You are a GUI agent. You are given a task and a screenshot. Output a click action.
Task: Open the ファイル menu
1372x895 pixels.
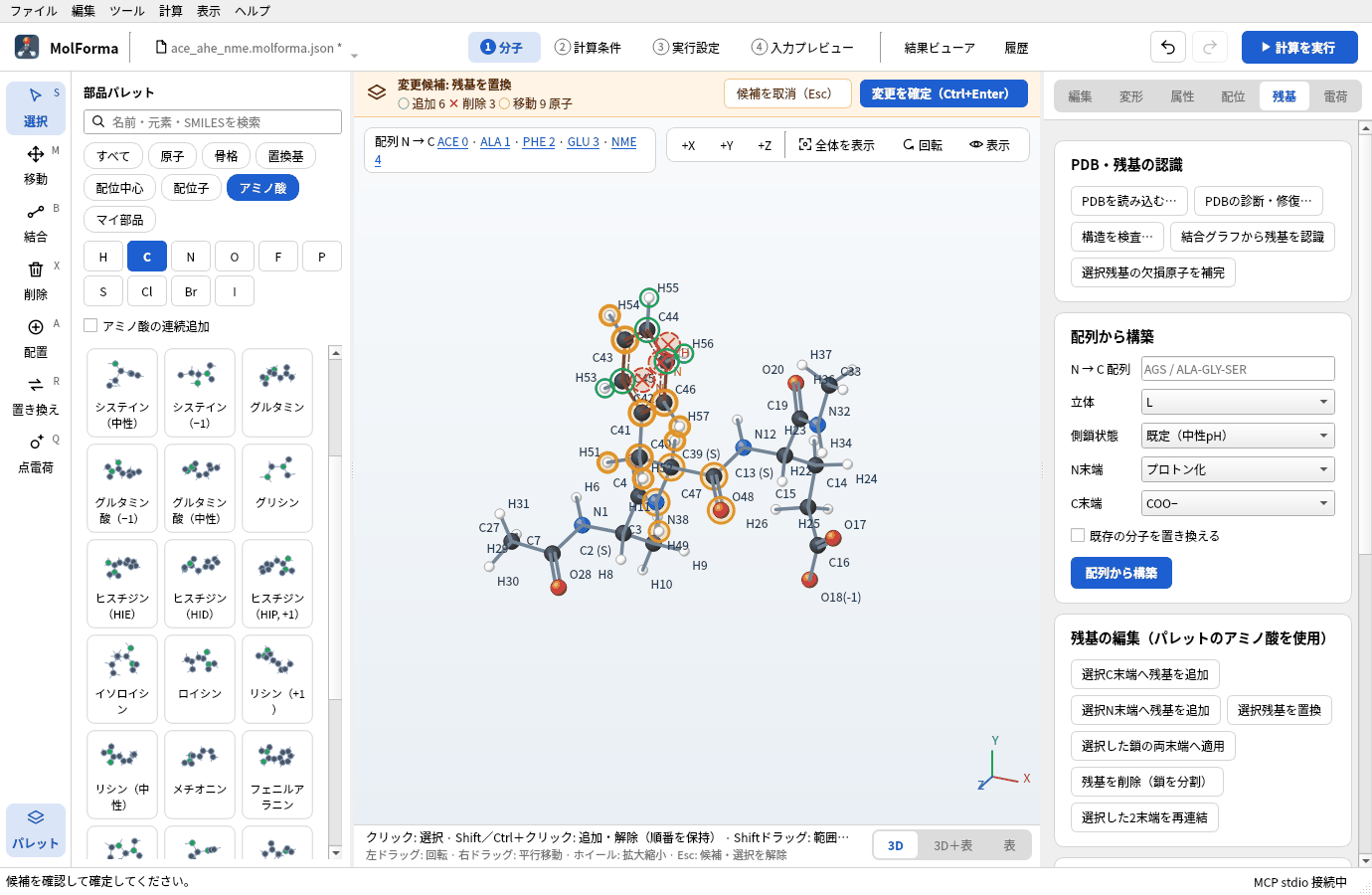(x=34, y=11)
